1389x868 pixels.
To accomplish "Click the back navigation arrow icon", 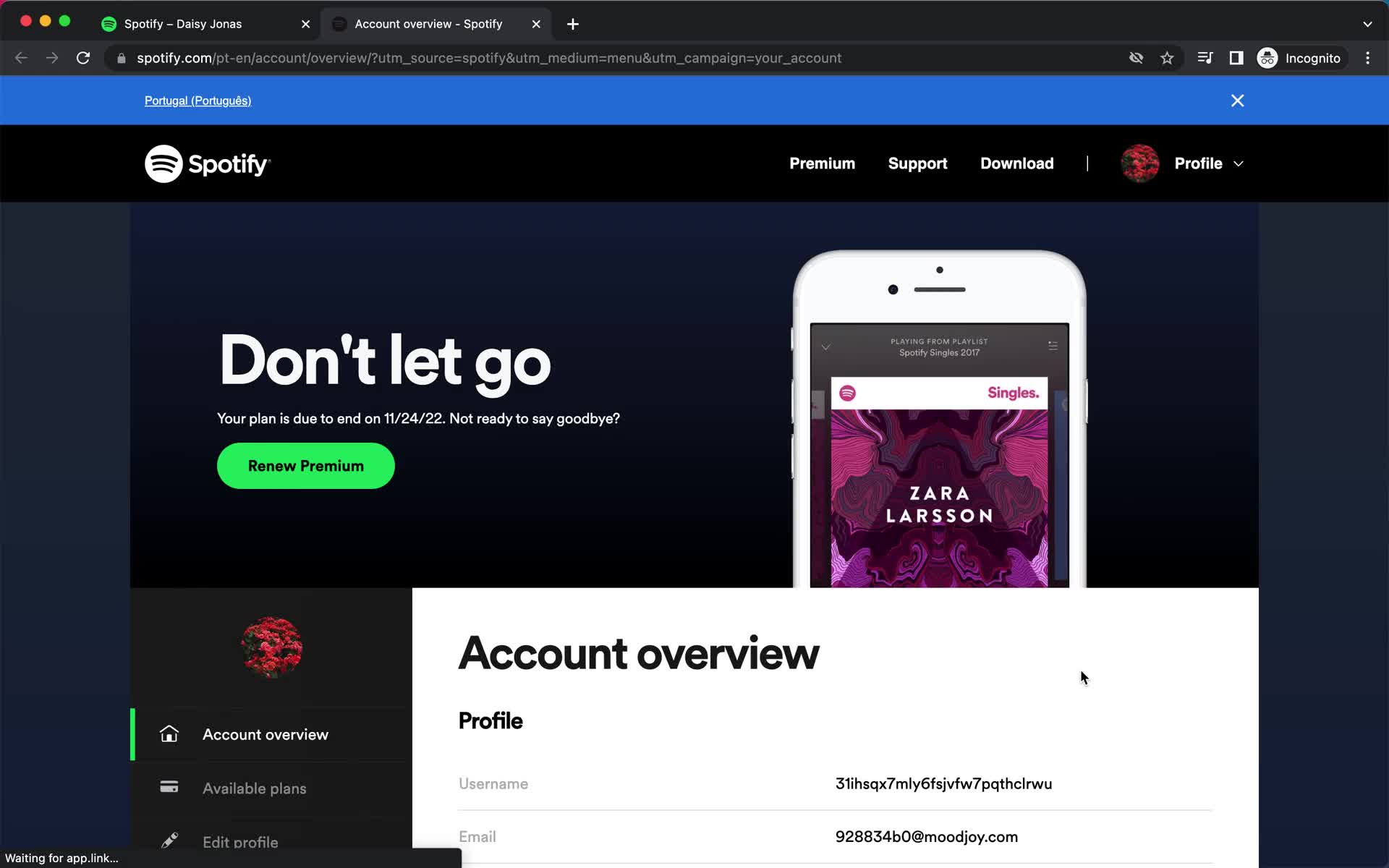I will 22,58.
